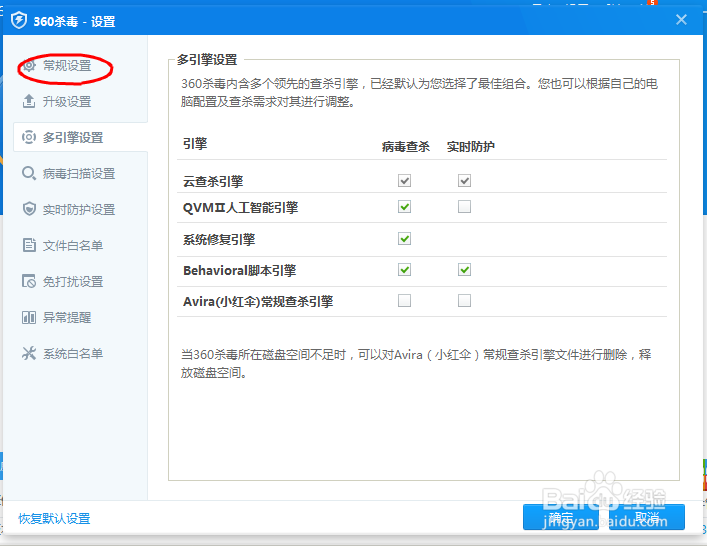Confirm settings with 确定 button
Viewport: 707px width, 546px height.
tap(561, 517)
